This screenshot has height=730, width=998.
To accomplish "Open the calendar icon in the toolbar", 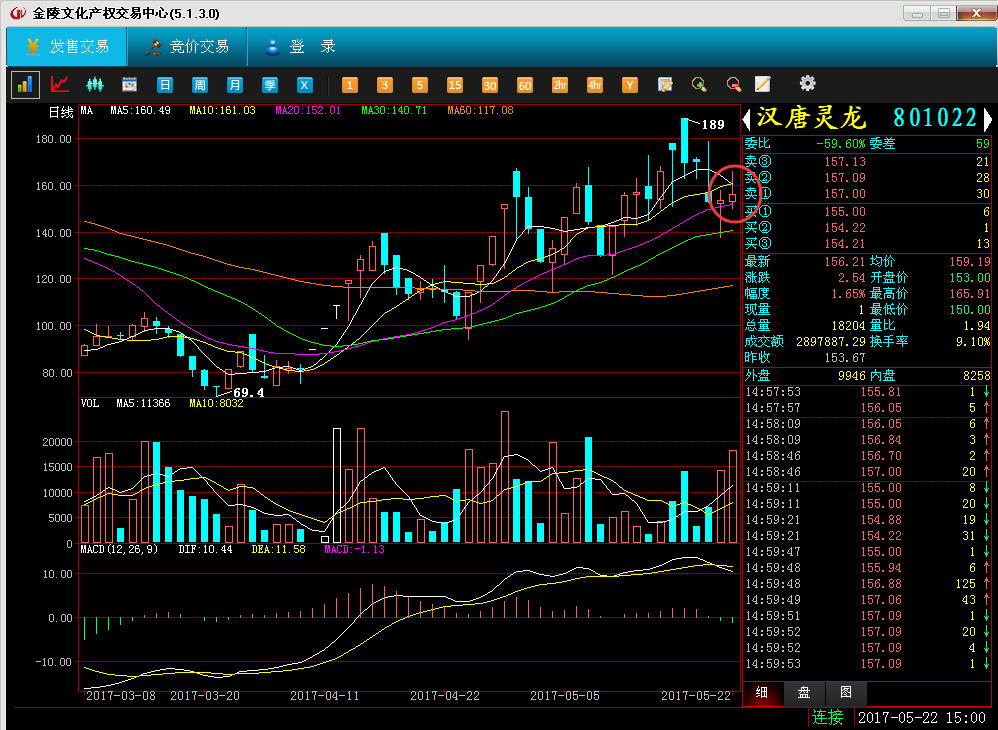I will pos(129,84).
